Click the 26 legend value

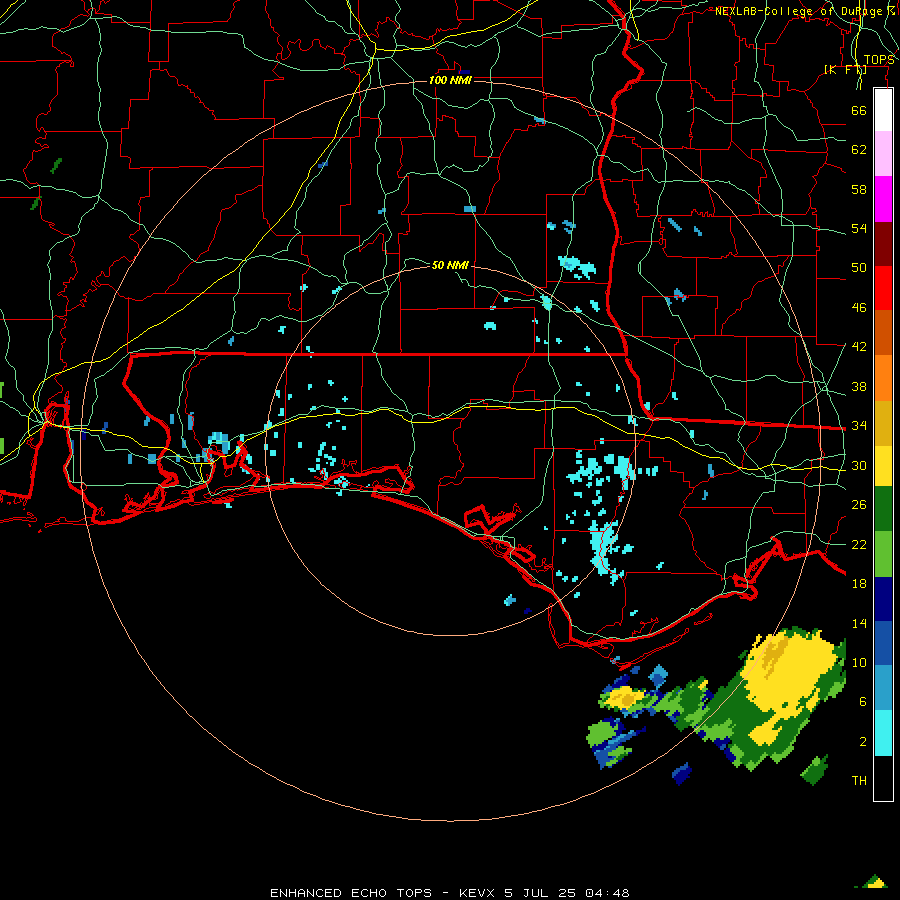pos(859,505)
